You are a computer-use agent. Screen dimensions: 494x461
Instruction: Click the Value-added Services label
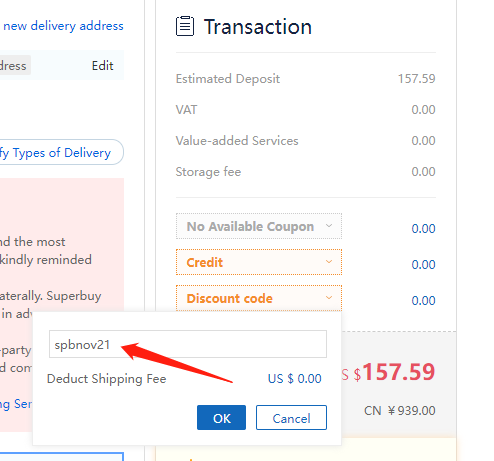pos(237,141)
